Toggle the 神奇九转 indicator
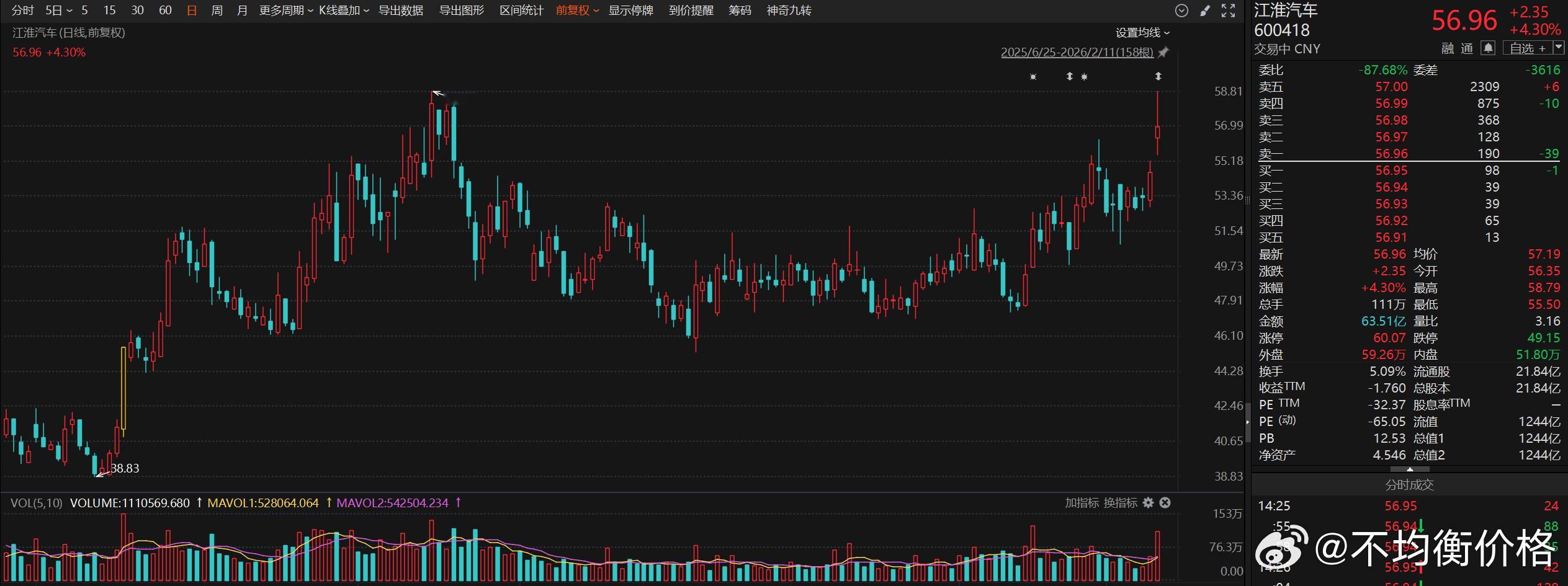Image resolution: width=1568 pixels, height=586 pixels. [x=789, y=11]
